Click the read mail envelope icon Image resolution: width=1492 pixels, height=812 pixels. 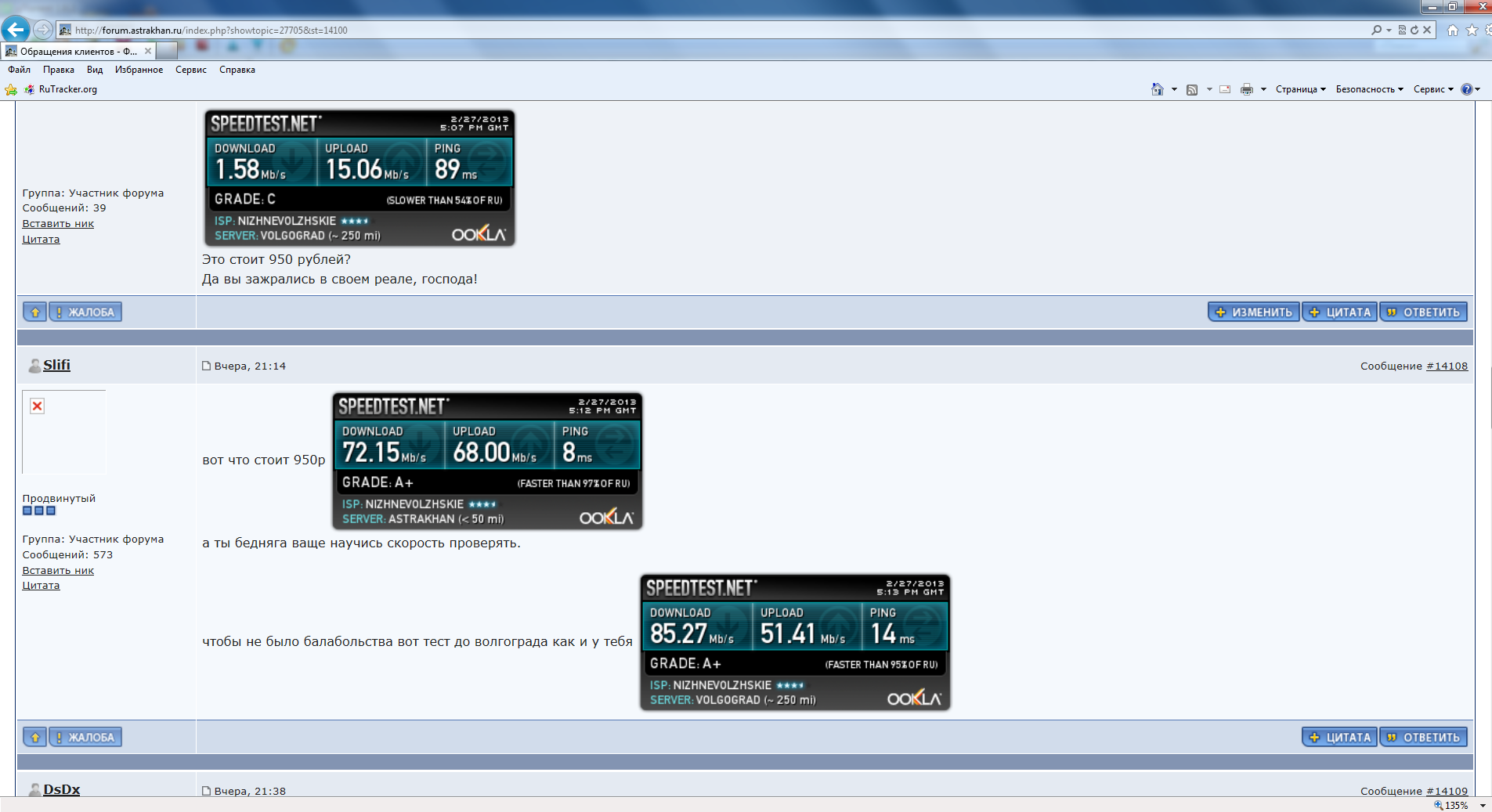click(1225, 89)
